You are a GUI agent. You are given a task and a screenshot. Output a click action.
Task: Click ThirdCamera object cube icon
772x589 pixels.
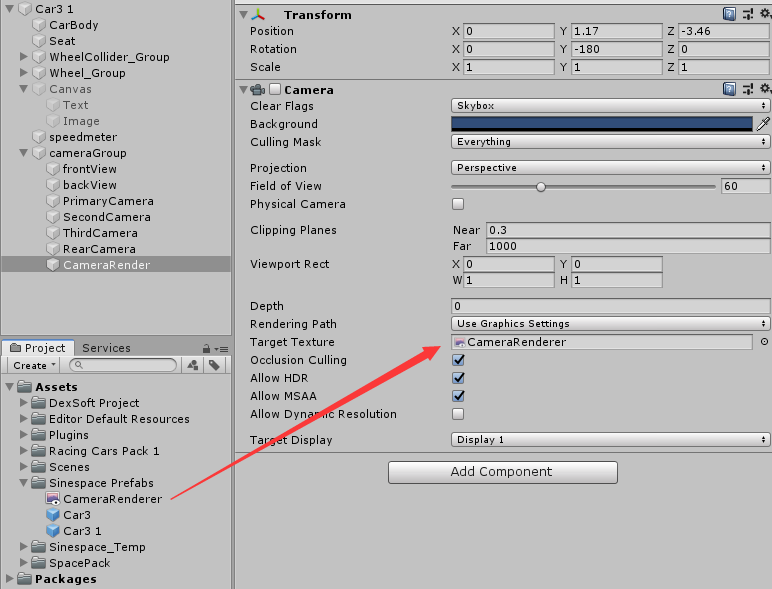click(53, 233)
